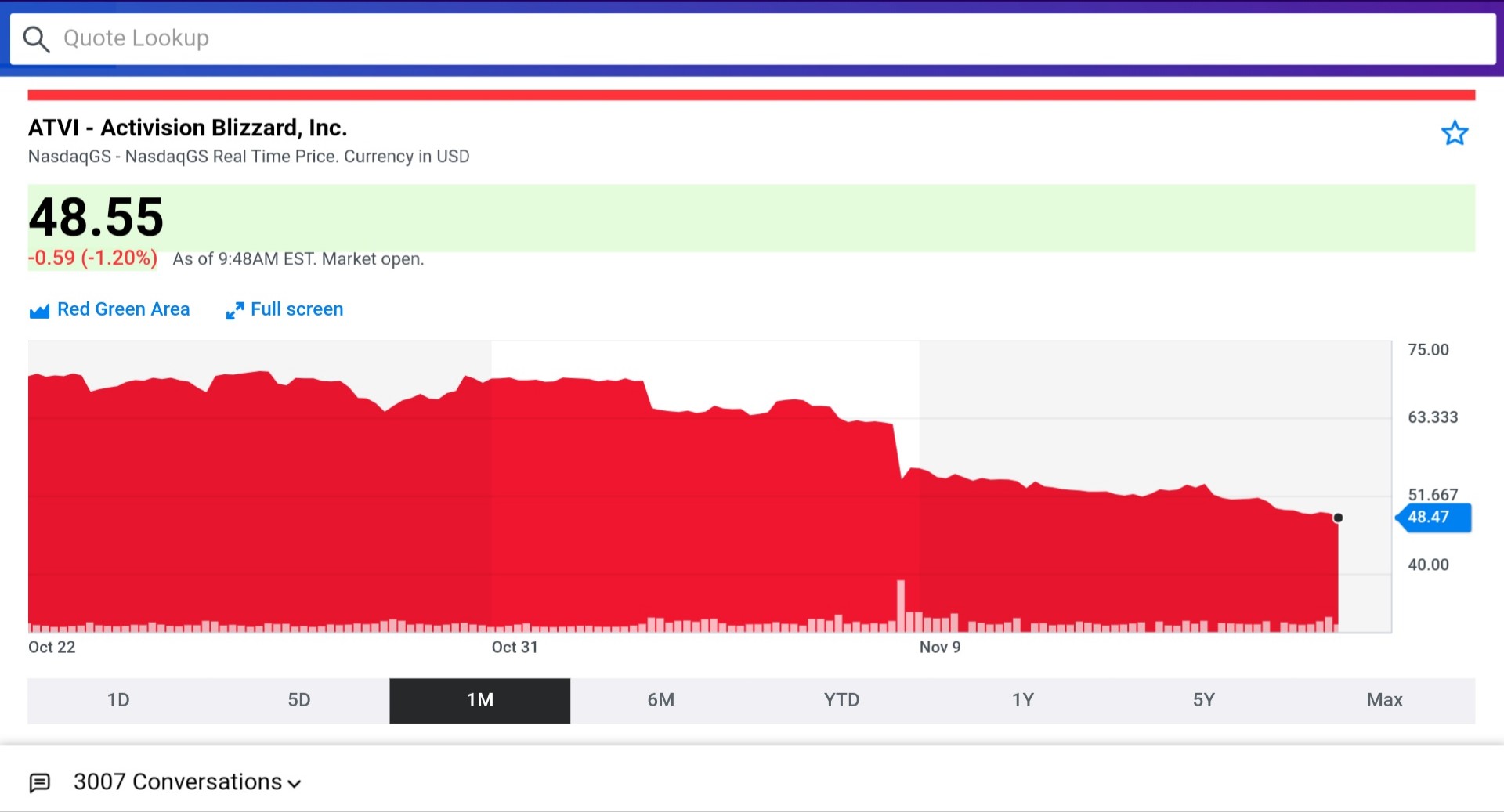
Task: Click the Oct 31 date axis label
Action: 515,647
